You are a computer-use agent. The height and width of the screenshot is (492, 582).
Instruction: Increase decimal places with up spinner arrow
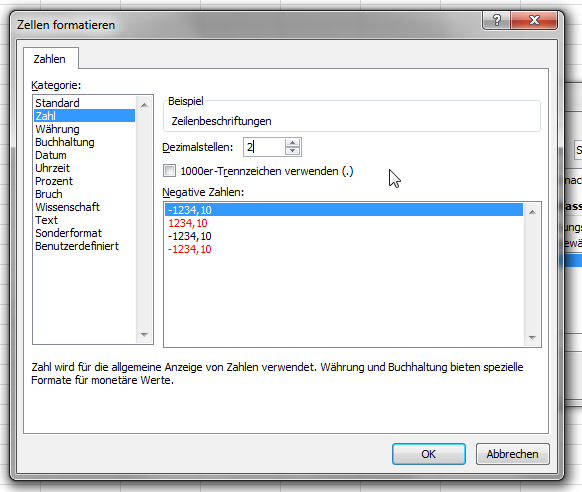point(292,143)
